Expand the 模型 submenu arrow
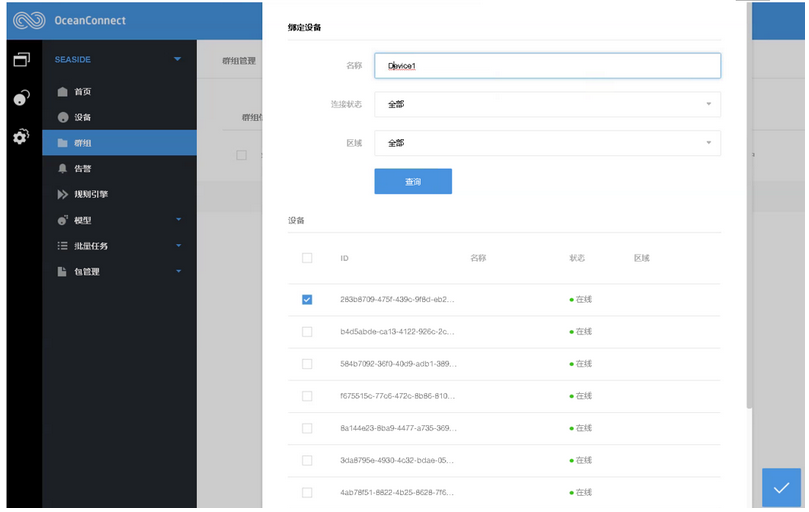This screenshot has width=809, height=512. (x=179, y=219)
